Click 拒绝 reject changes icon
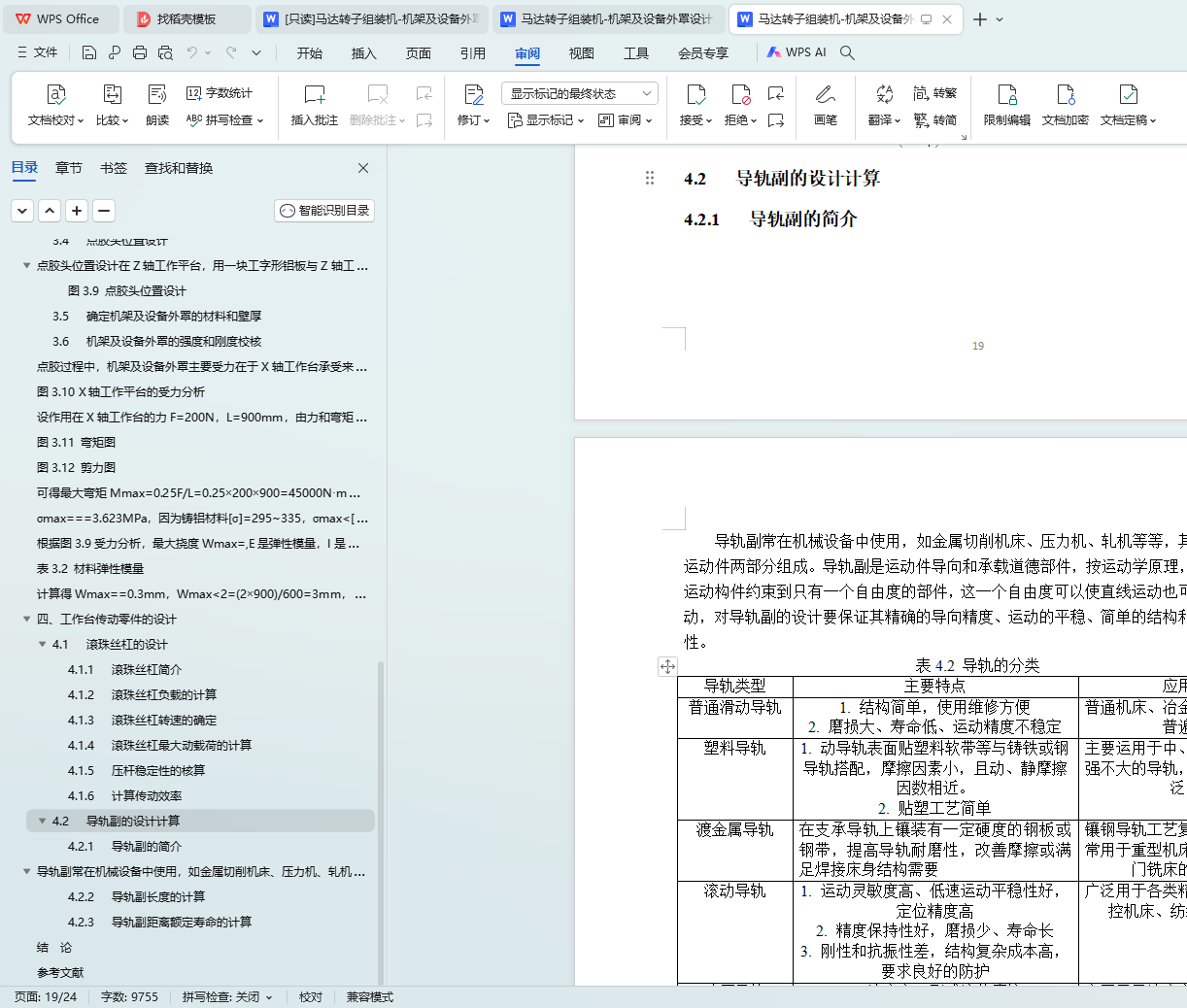 [740, 94]
